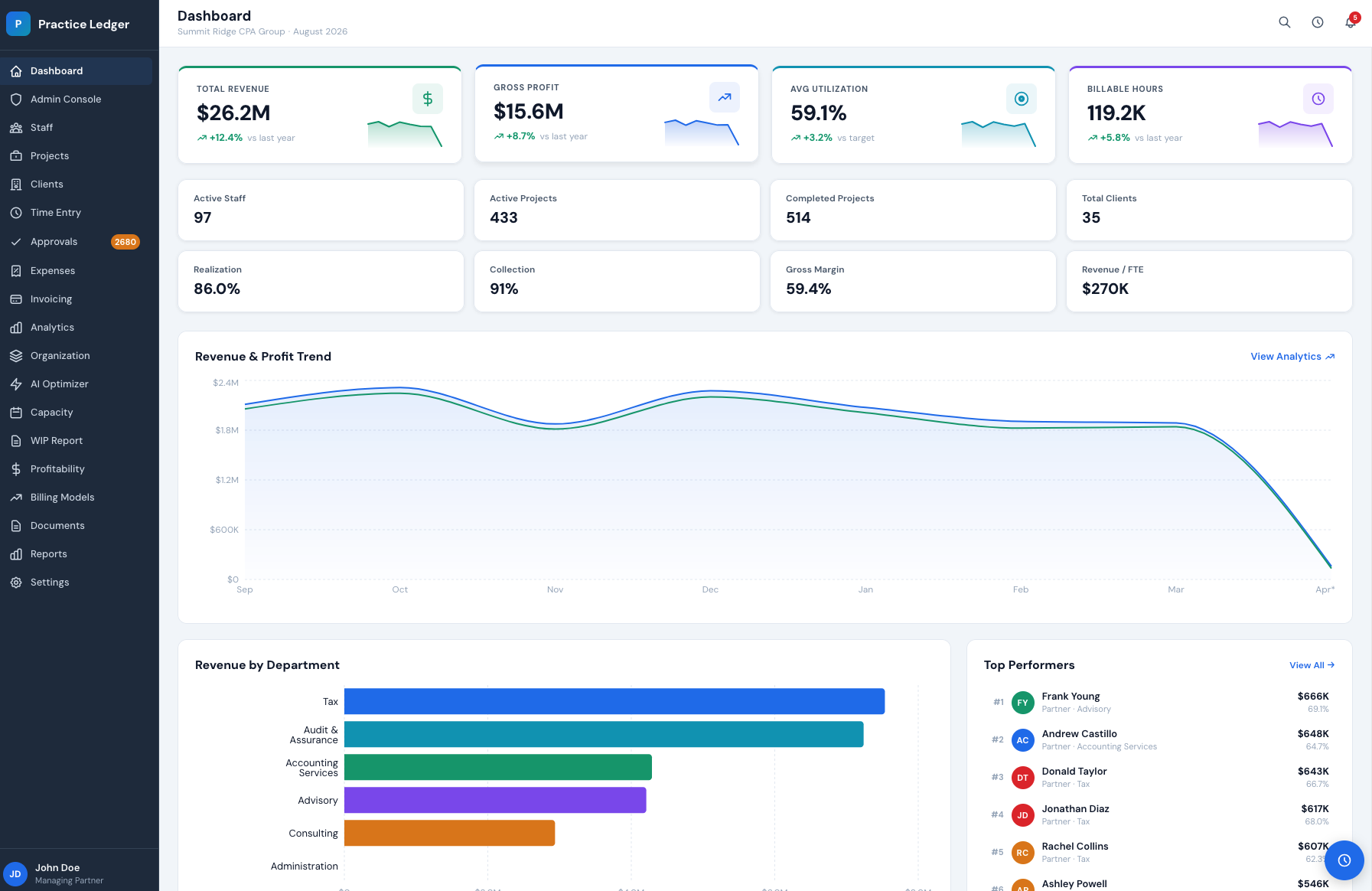Click View All top performers link
This screenshot has width=1372, height=891.
click(1312, 665)
